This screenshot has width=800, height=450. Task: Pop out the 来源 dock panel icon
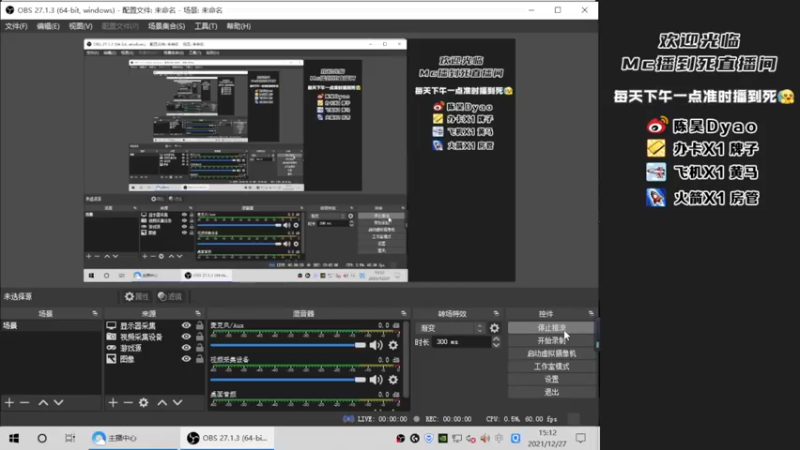[x=198, y=313]
